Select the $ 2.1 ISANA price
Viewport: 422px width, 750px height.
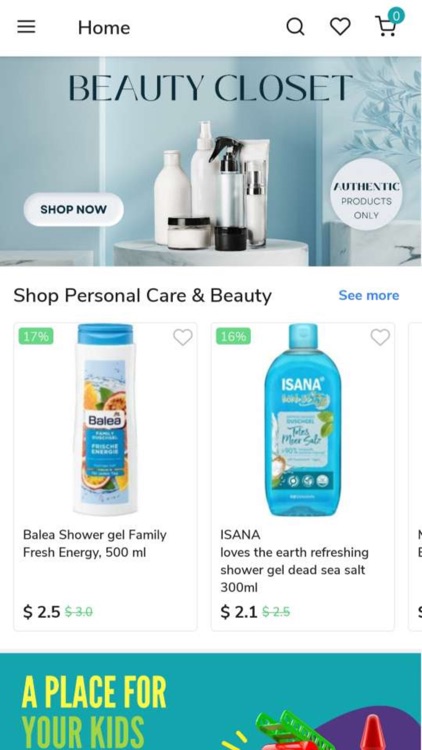[x=239, y=612]
